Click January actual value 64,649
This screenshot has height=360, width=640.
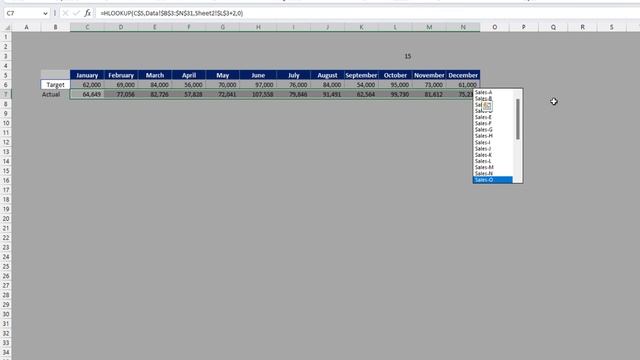point(87,94)
